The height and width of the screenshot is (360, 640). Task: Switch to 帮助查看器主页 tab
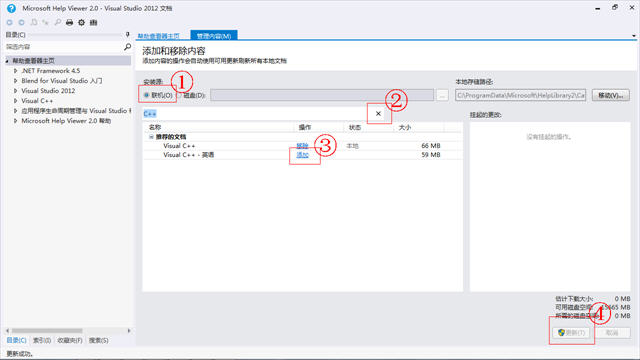coord(158,36)
